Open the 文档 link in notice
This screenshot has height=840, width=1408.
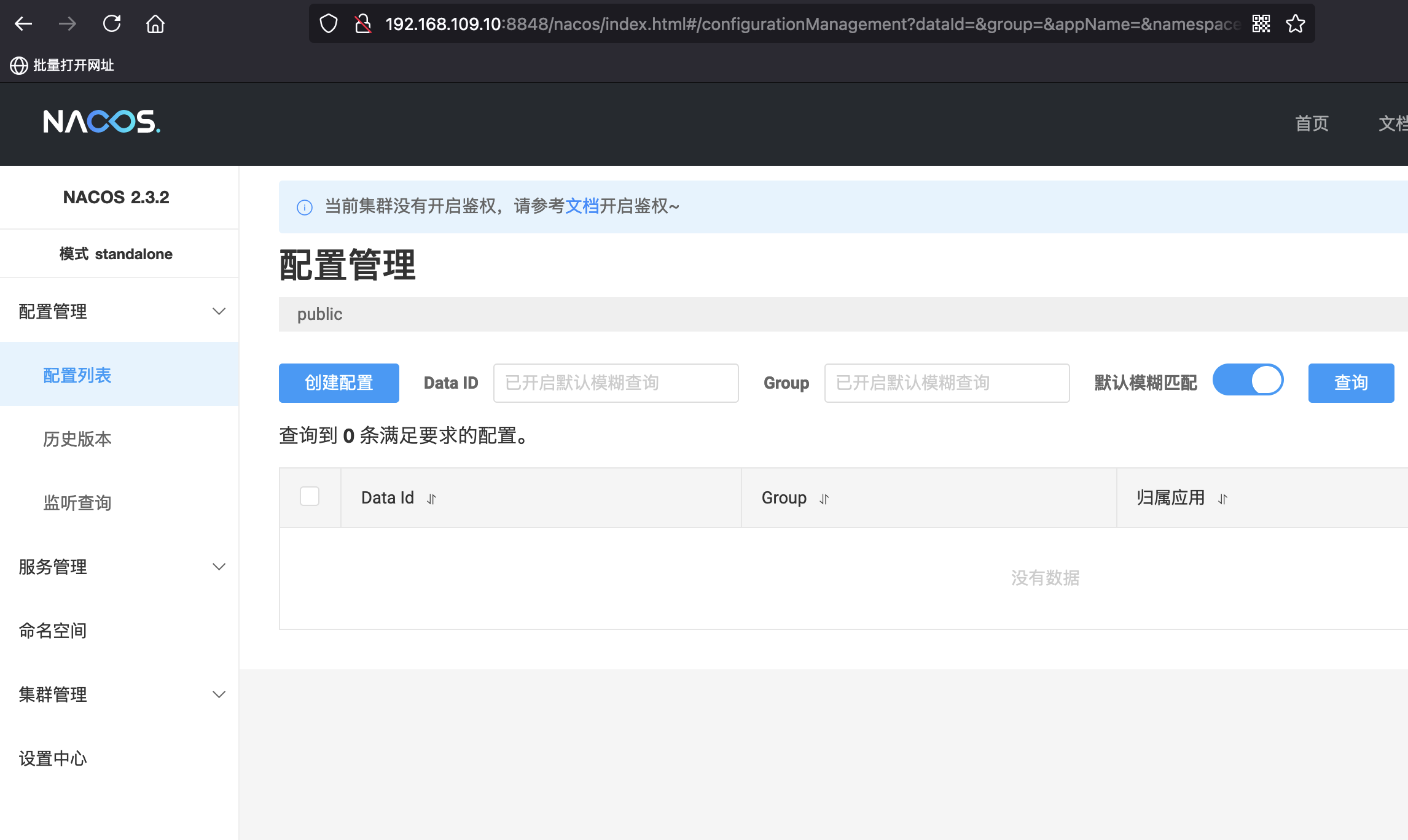click(582, 206)
